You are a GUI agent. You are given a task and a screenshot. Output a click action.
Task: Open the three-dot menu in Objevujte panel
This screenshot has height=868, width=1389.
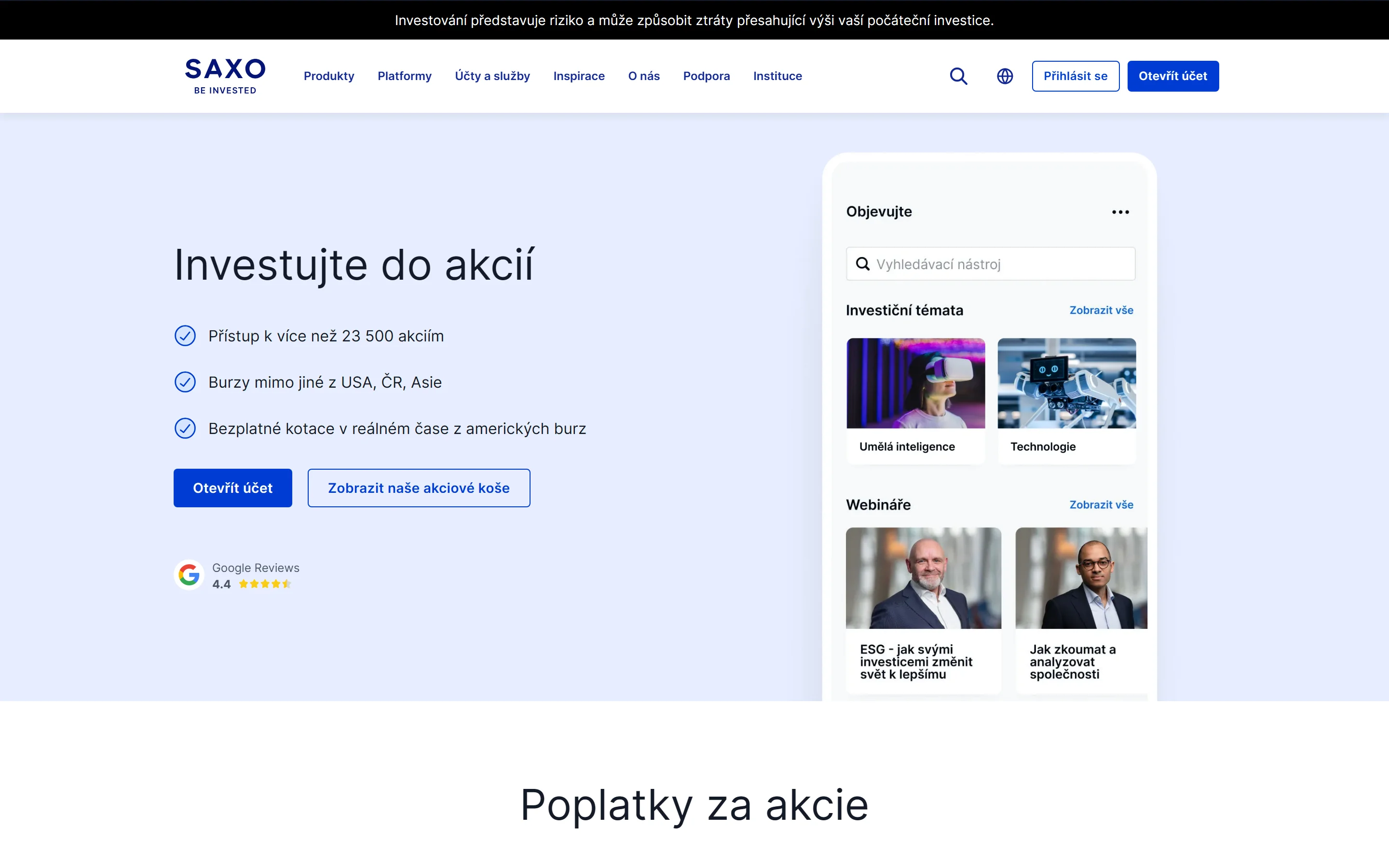1120,212
